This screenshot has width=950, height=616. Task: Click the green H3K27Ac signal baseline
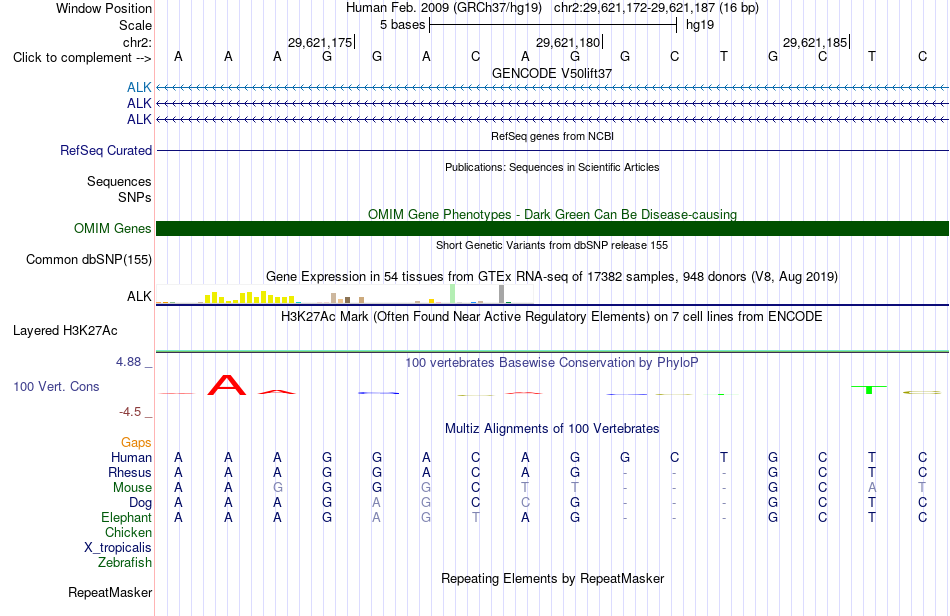coord(552,351)
